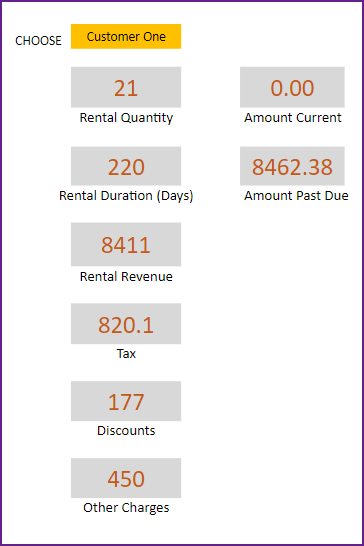364x546 pixels.
Task: Click empty area below Amount Past Due
Action: (x=292, y=348)
